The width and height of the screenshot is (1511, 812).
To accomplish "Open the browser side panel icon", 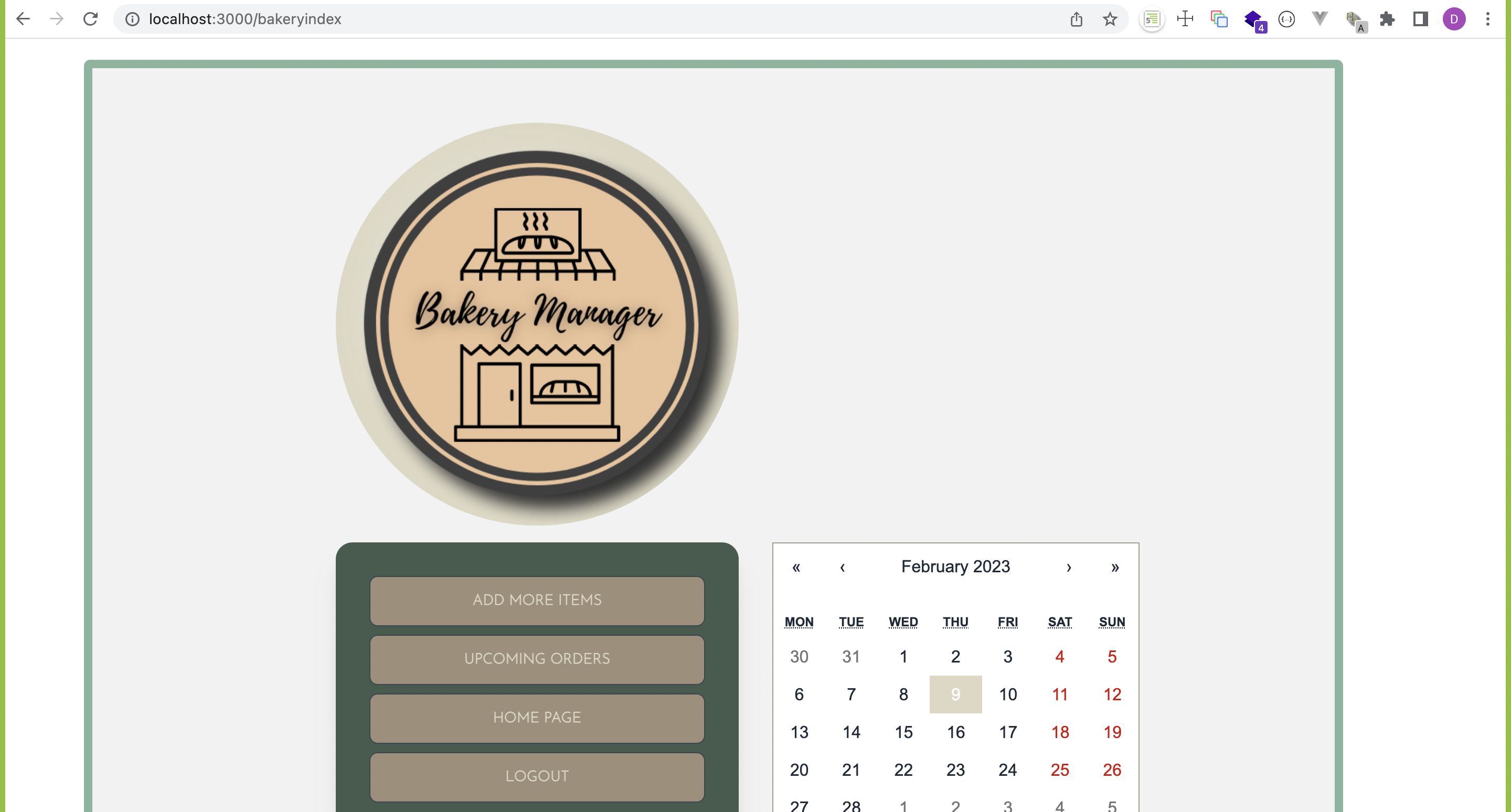I will tap(1420, 19).
